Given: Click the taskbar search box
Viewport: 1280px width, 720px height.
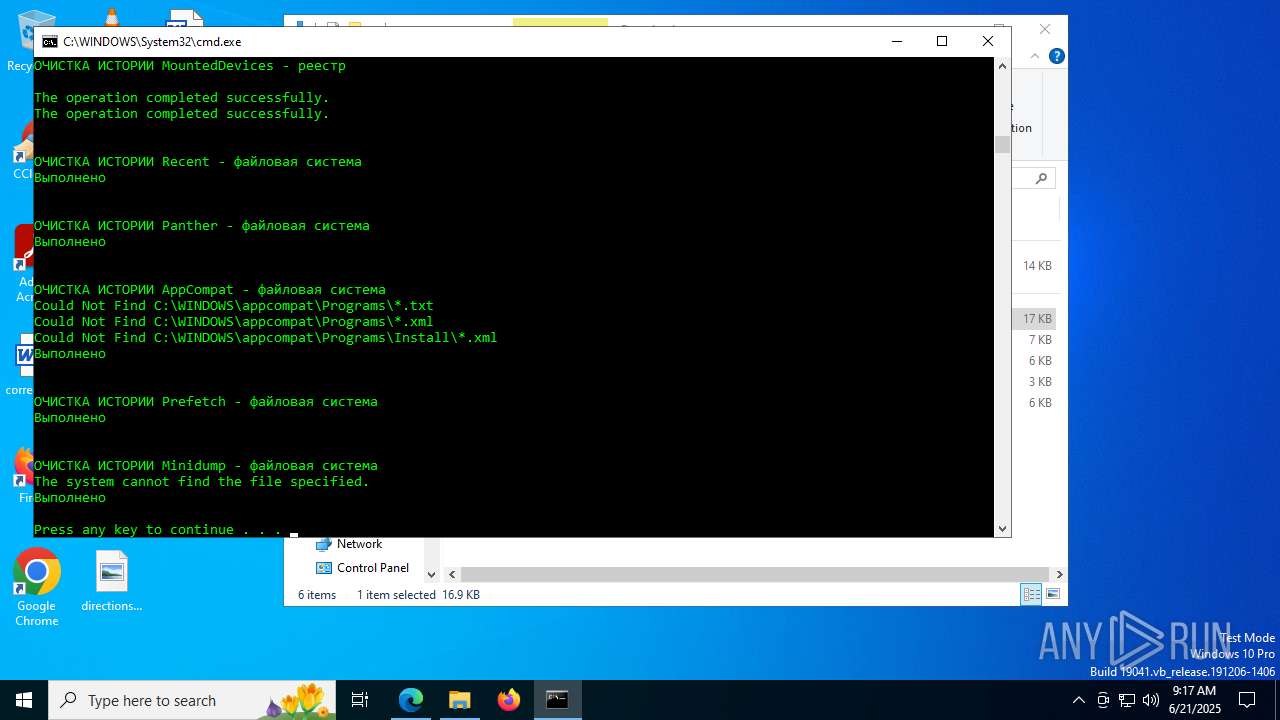Looking at the screenshot, I should (x=192, y=700).
